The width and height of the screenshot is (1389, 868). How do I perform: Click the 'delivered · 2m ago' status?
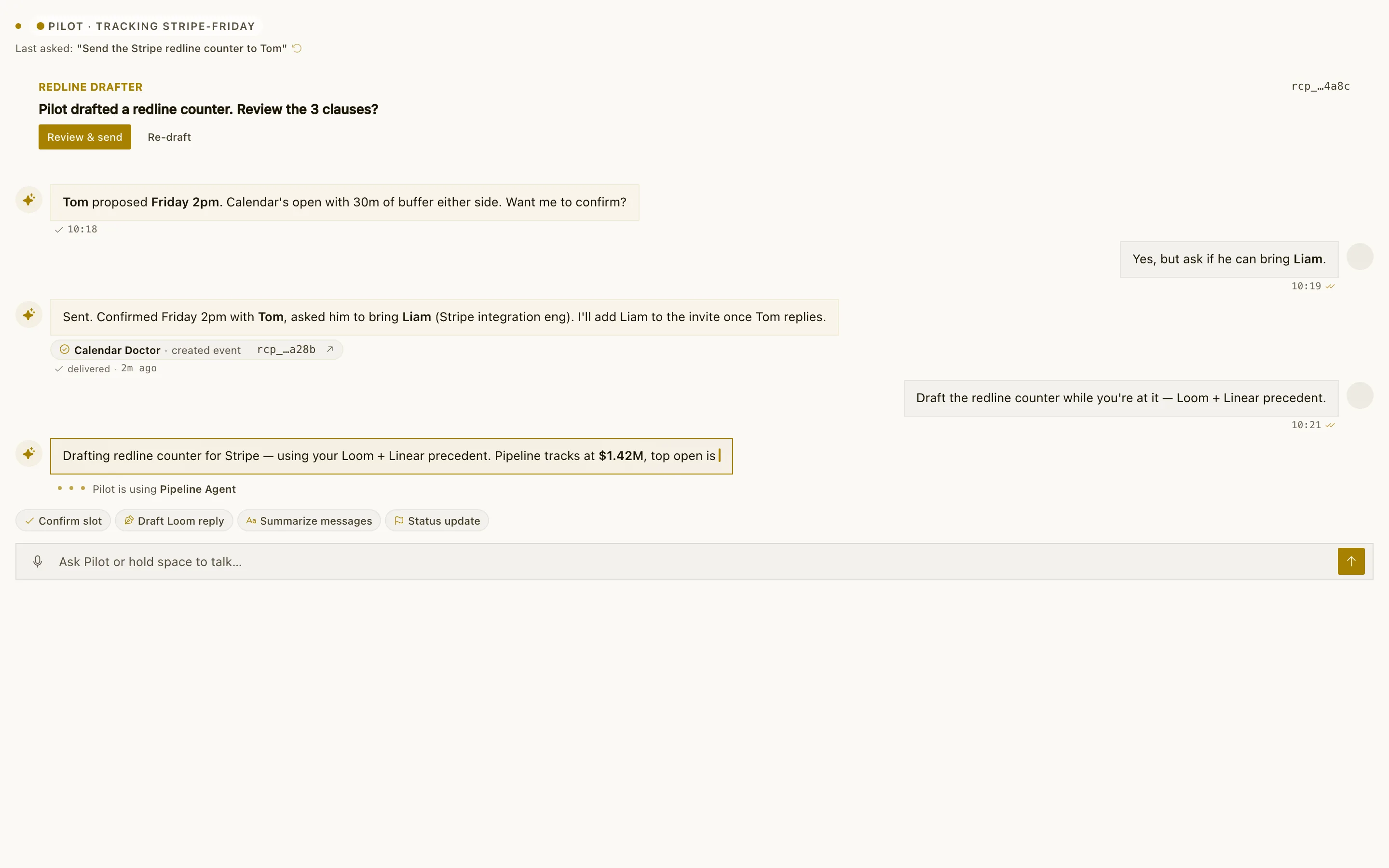point(106,368)
